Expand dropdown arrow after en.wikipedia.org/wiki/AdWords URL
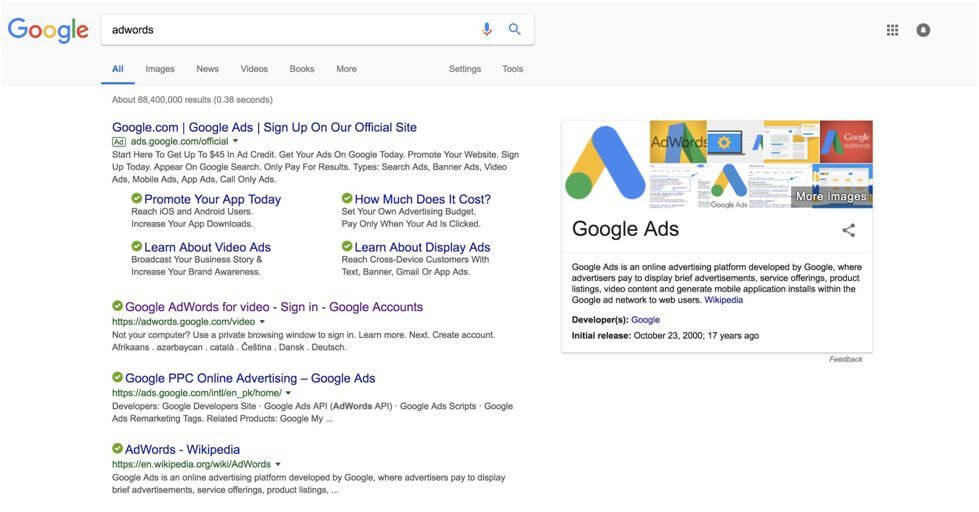This screenshot has height=512, width=979. [278, 464]
